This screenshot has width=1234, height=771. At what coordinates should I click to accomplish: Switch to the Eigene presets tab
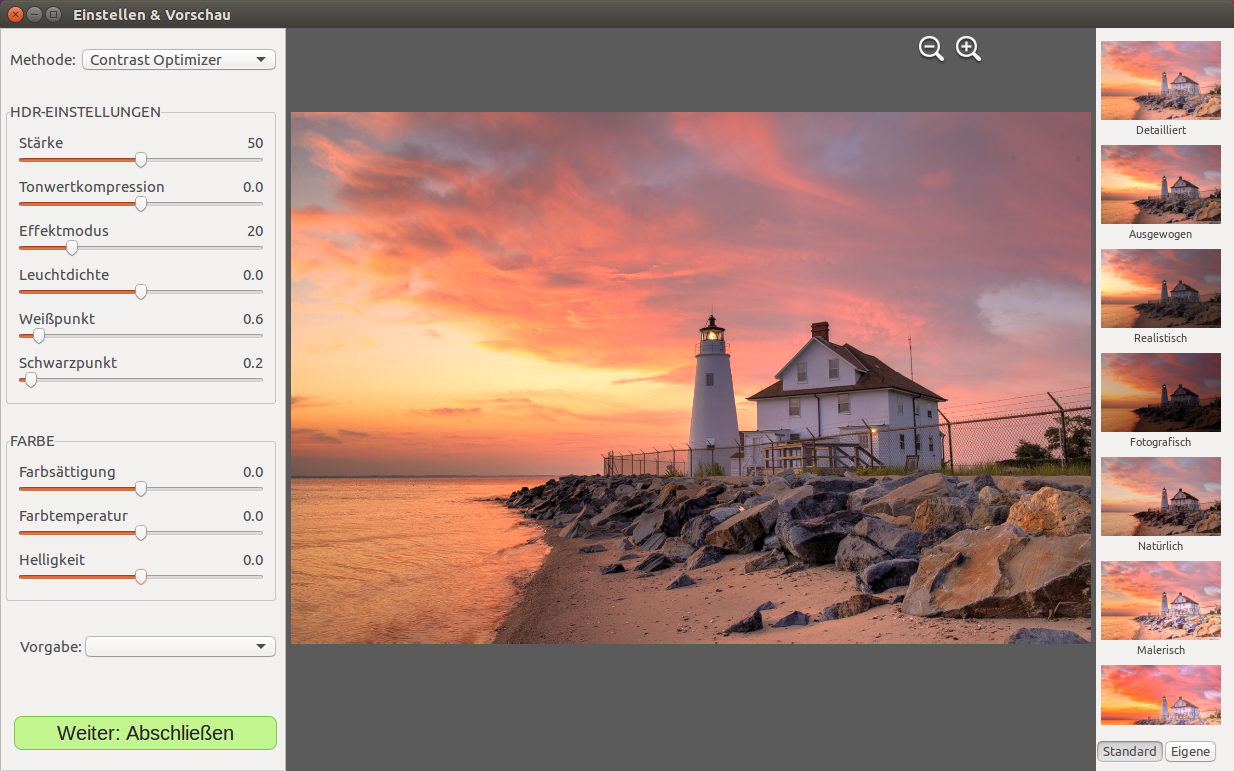[x=1190, y=751]
